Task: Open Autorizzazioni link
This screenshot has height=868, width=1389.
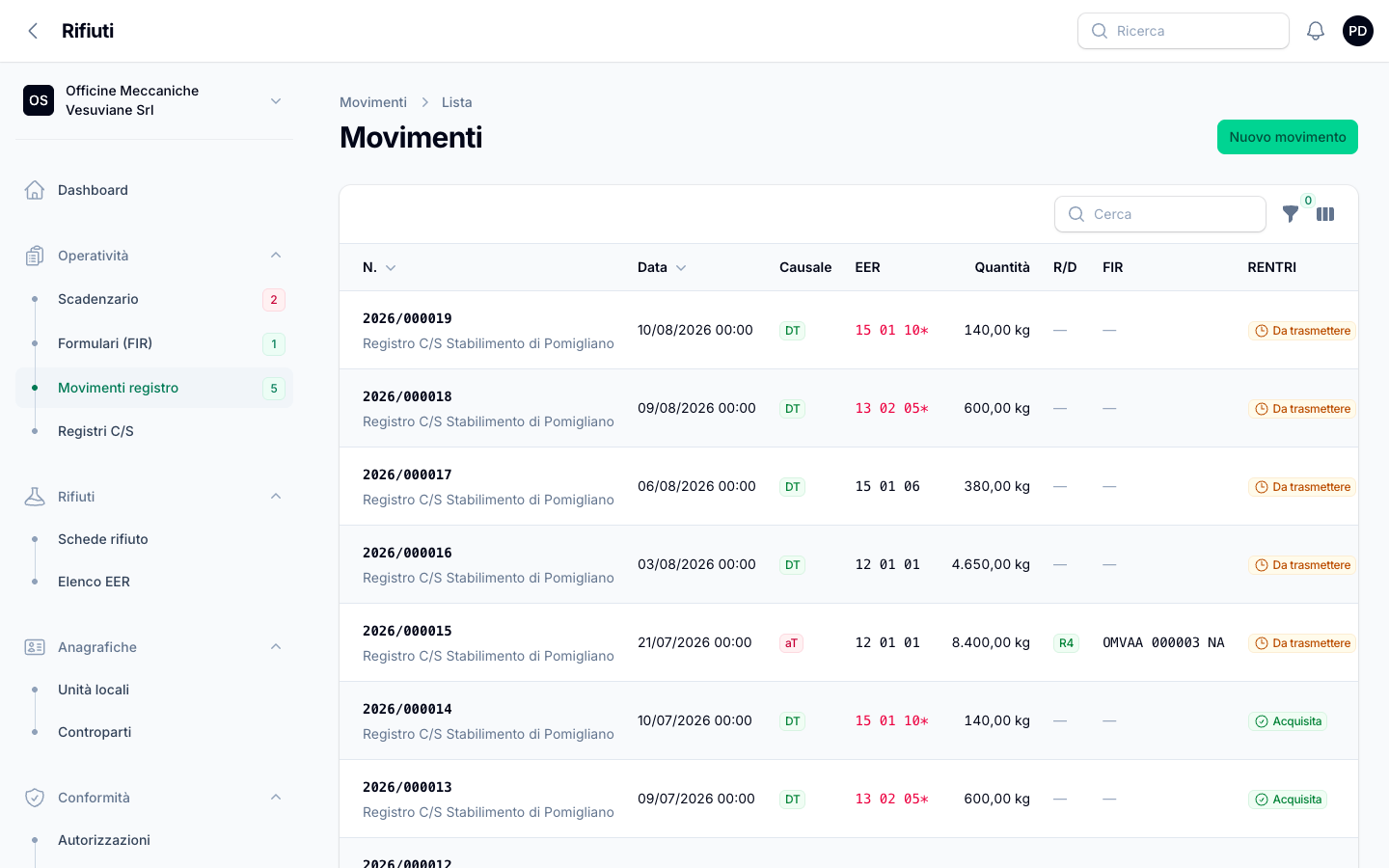Action: (x=154, y=840)
